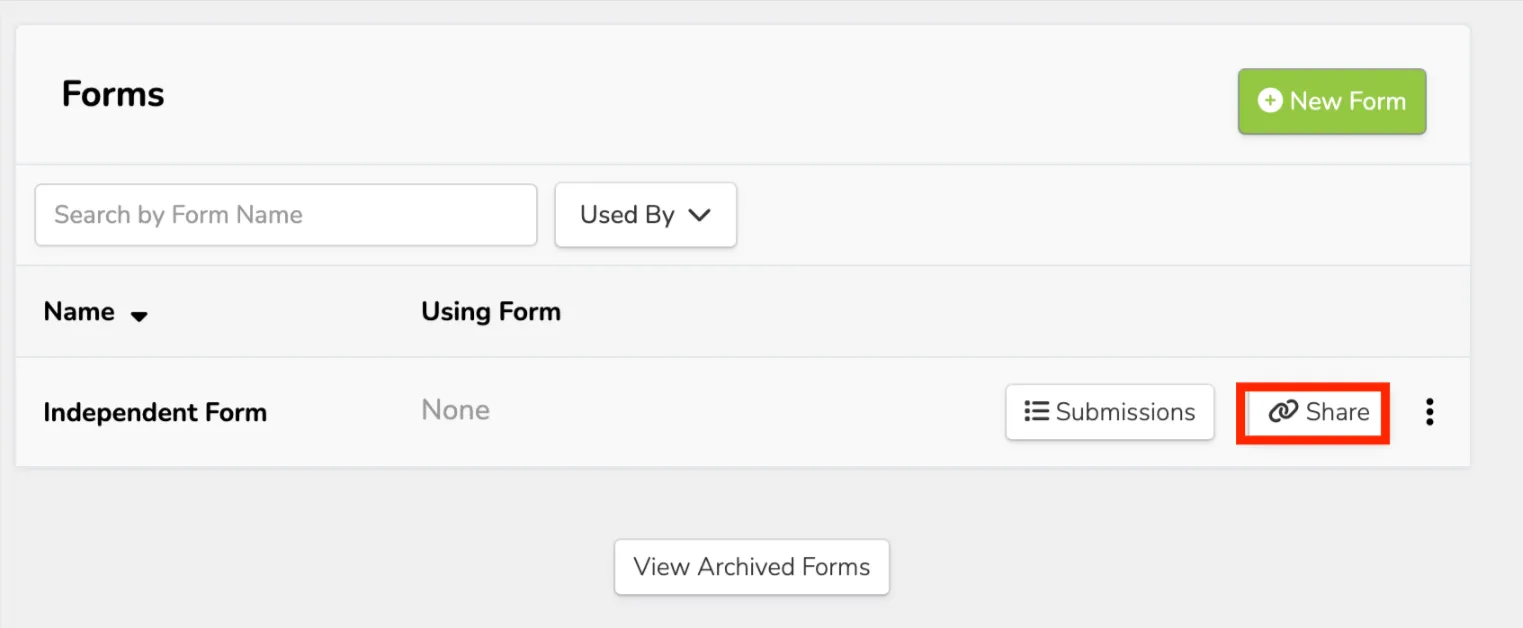Image resolution: width=1523 pixels, height=628 pixels.
Task: Click the Using Form column header
Action: [491, 312]
